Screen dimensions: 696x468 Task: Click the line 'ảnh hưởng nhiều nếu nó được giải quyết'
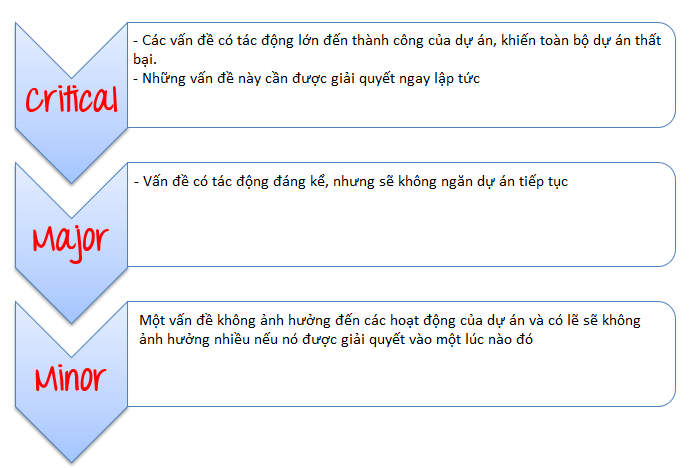(x=336, y=340)
